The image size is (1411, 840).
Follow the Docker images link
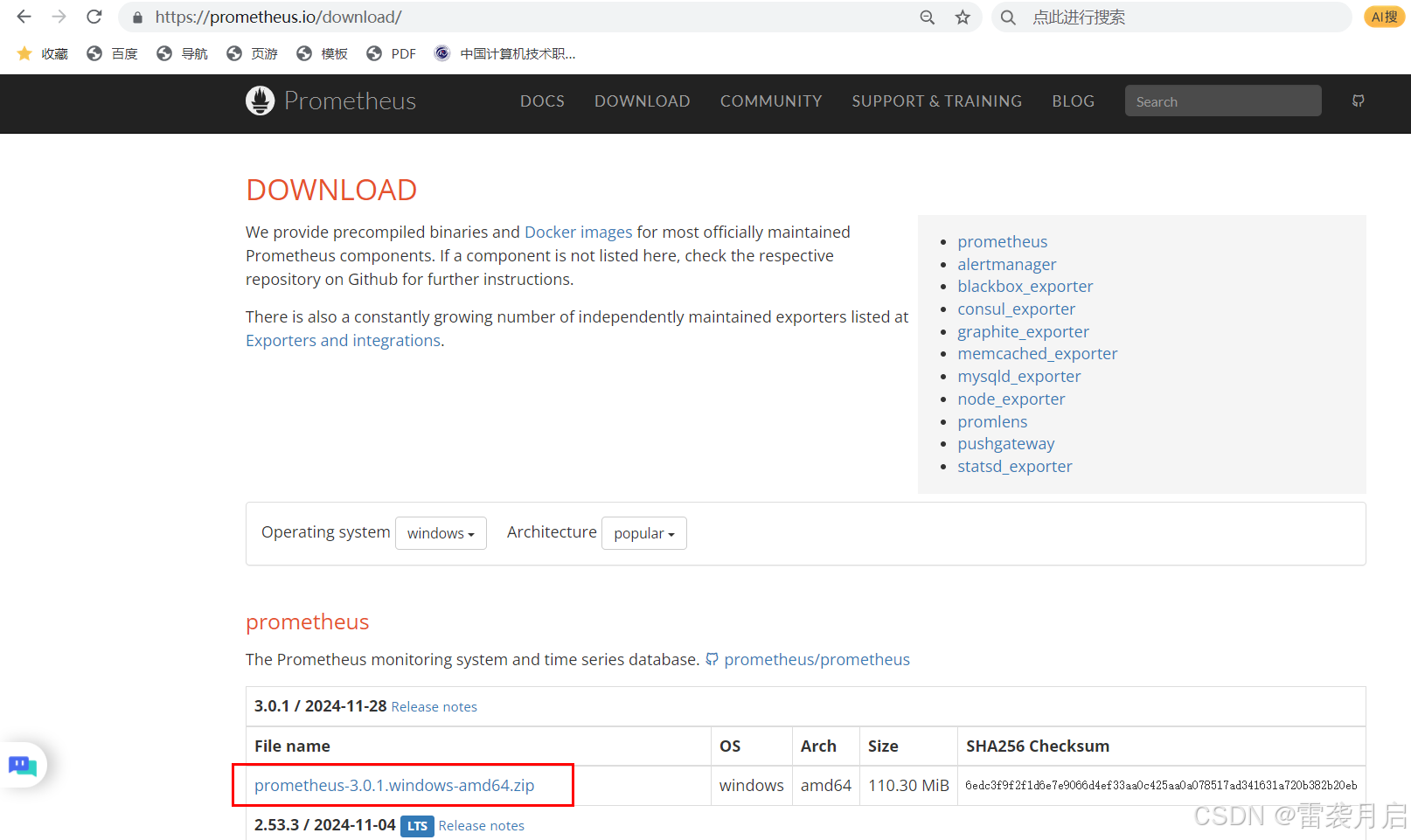tap(578, 232)
